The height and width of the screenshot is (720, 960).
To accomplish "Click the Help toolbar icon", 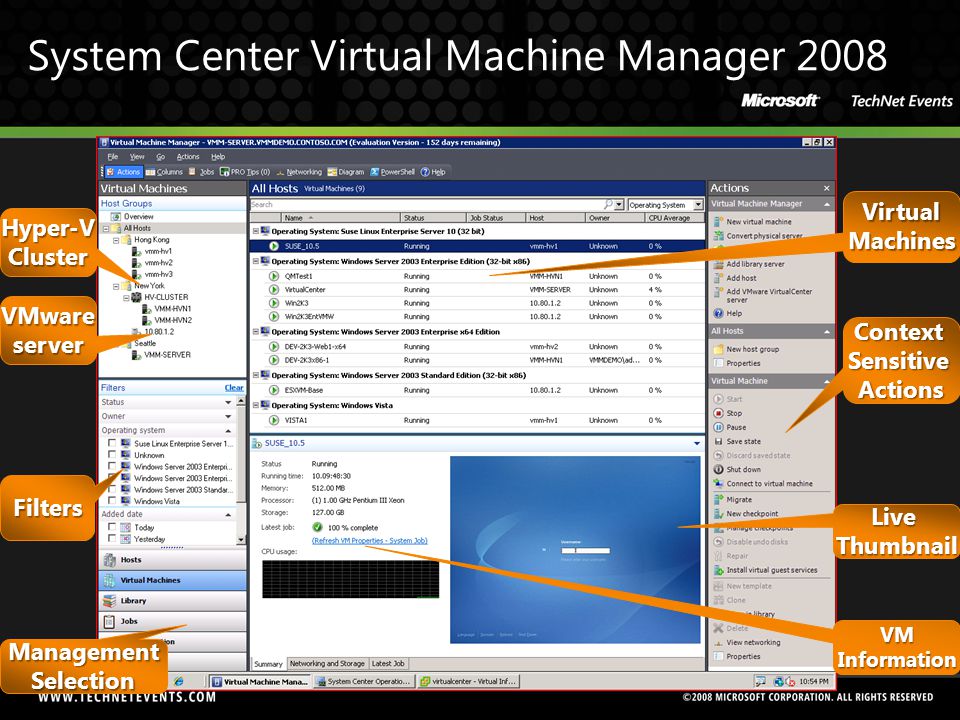I will 433,172.
